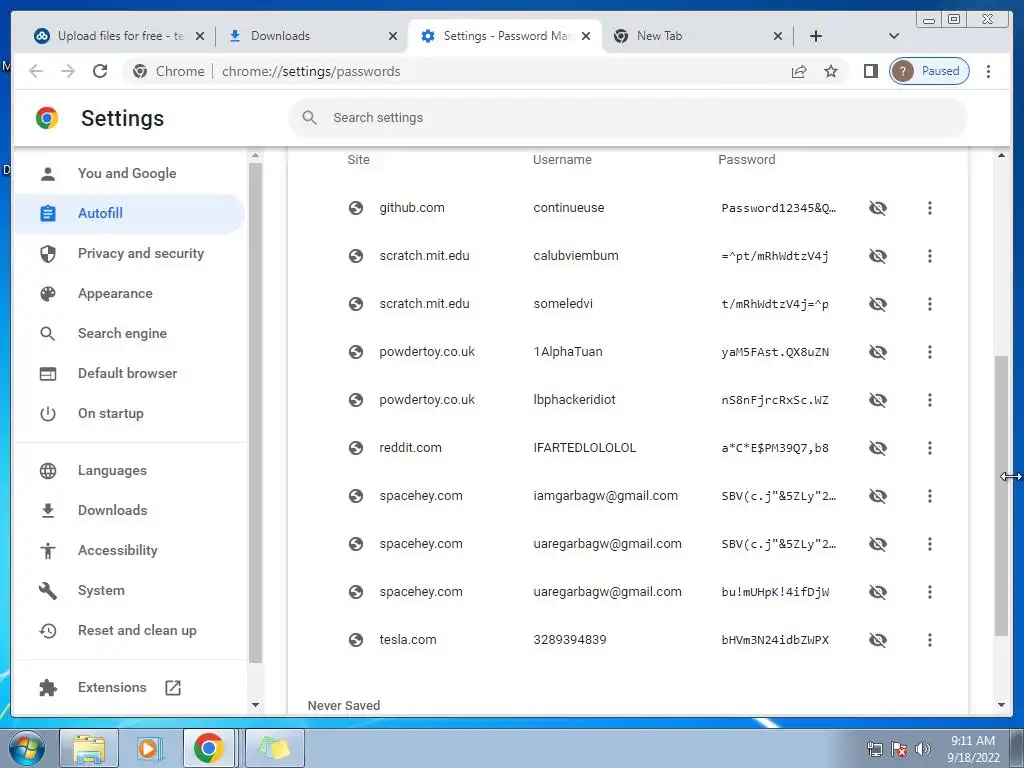
Task: Hide the tesla.com password
Action: (x=878, y=640)
